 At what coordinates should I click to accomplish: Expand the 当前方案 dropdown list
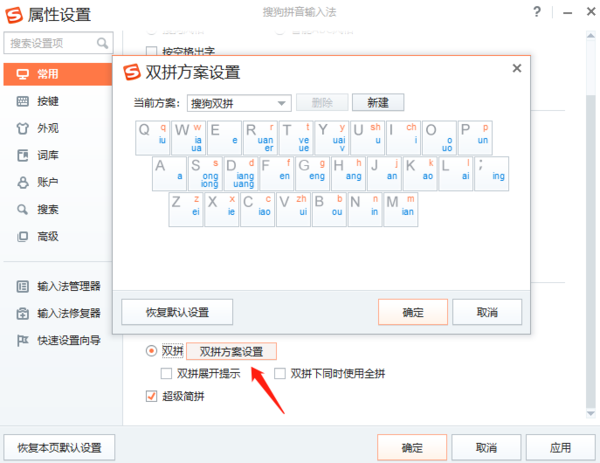point(282,102)
